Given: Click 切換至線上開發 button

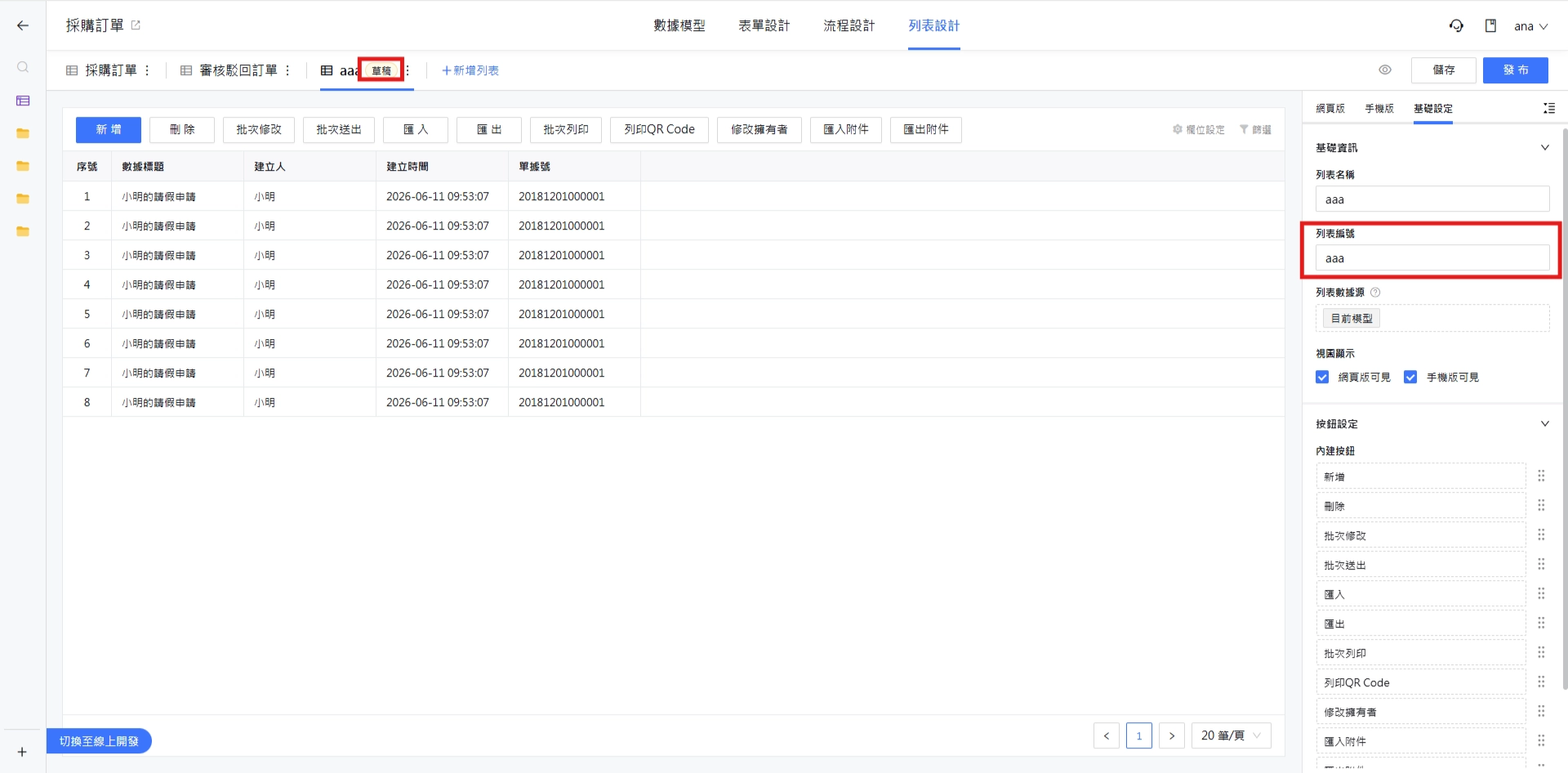Looking at the screenshot, I should pos(99,741).
